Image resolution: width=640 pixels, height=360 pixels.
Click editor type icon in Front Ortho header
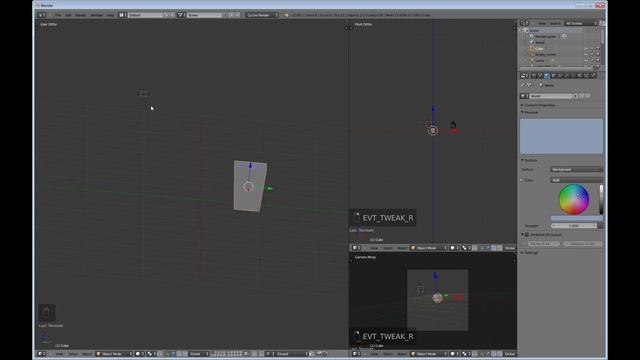(356, 248)
